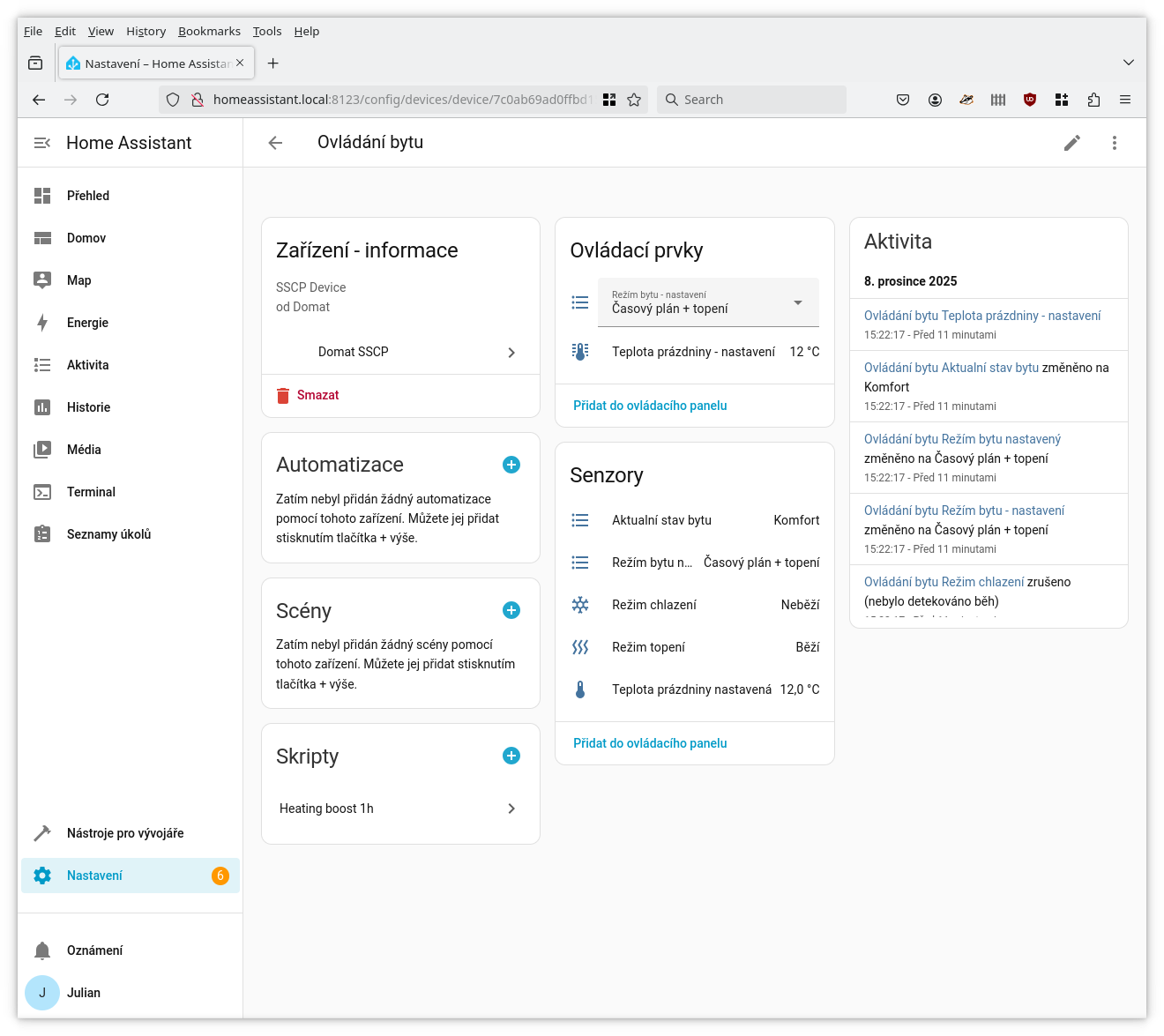
Task: Open Teplota prázdniny - nastavení entity row
Action: tap(695, 352)
